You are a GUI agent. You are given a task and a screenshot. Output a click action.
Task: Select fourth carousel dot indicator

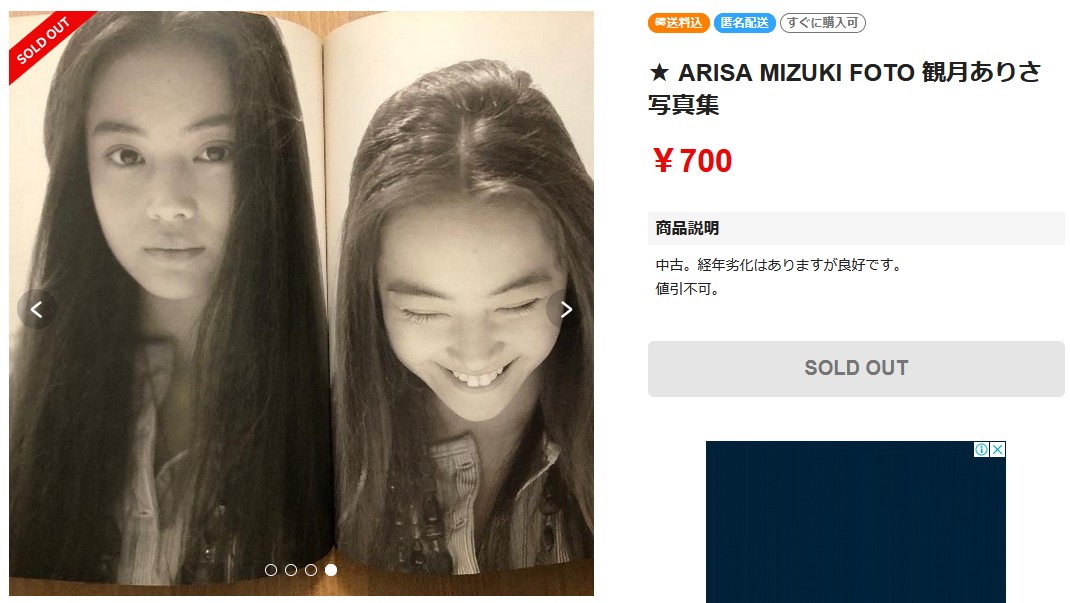pos(331,570)
